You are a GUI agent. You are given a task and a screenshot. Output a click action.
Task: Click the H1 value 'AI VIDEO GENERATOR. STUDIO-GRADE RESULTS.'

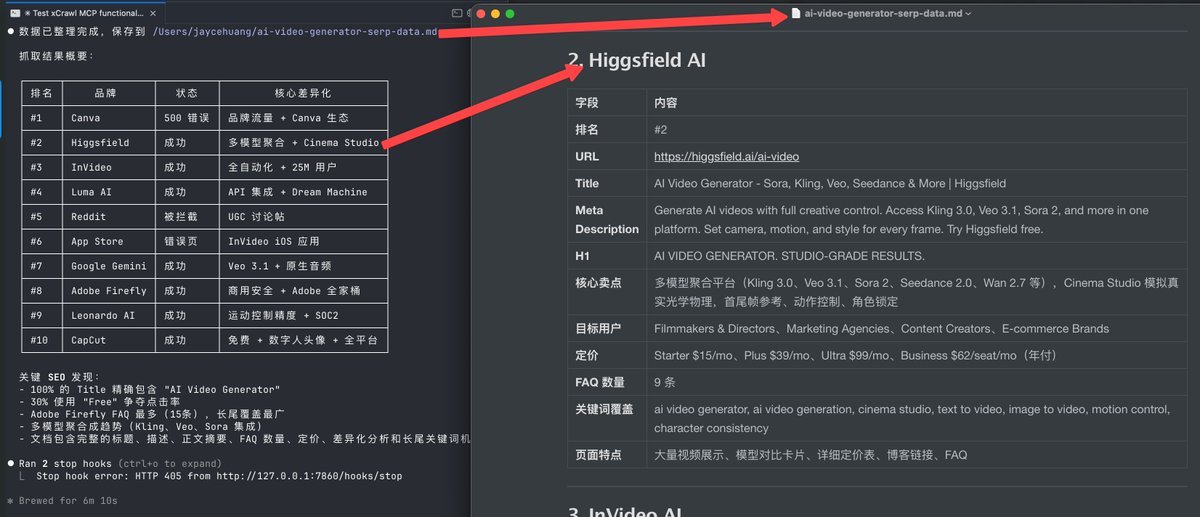click(x=789, y=256)
